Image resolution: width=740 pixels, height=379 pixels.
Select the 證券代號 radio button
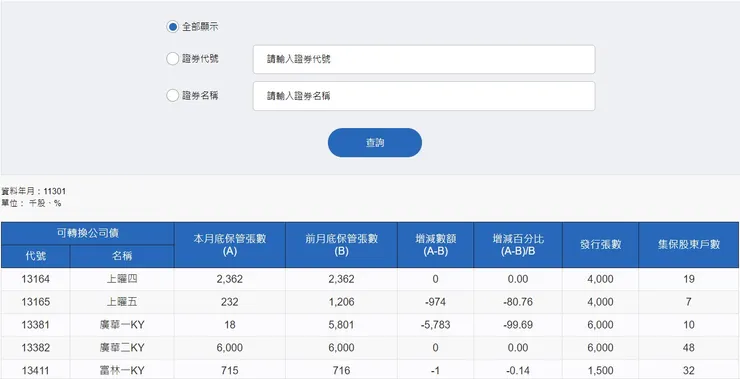[x=172, y=59]
